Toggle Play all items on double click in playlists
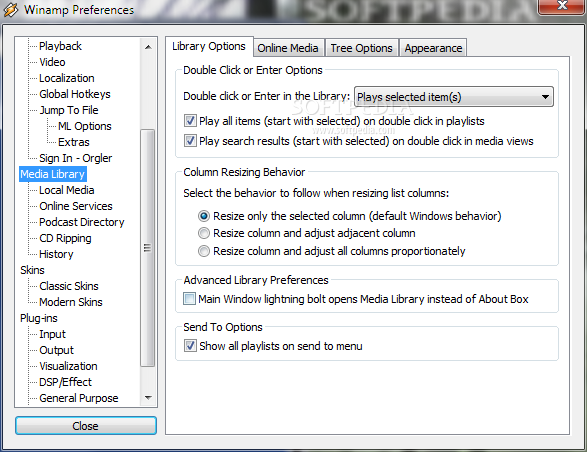Image resolution: width=587 pixels, height=452 pixels. click(x=190, y=121)
